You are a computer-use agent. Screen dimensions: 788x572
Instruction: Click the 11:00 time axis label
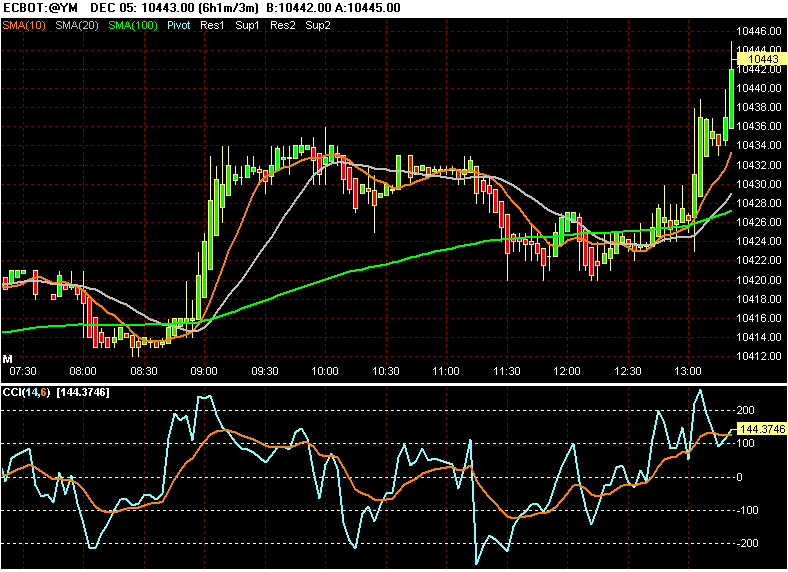pyautogui.click(x=446, y=371)
